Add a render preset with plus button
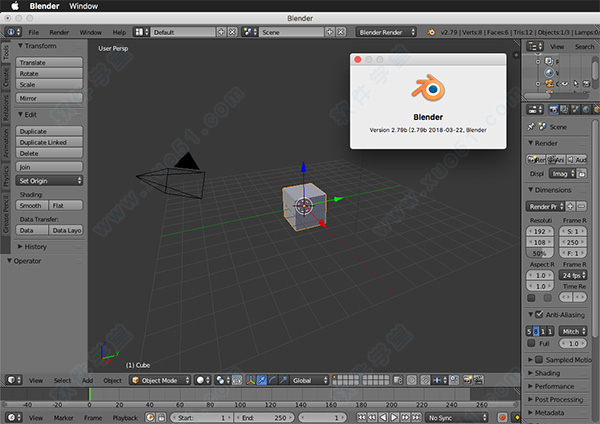Image resolution: width=600 pixels, height=424 pixels. 570,206
